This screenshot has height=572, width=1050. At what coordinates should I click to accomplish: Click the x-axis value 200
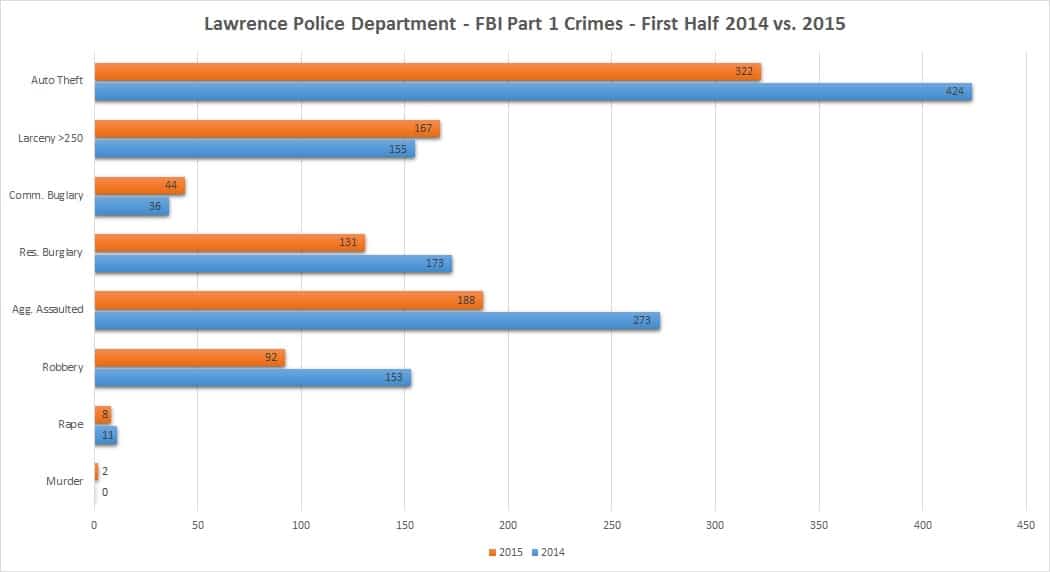tap(508, 525)
